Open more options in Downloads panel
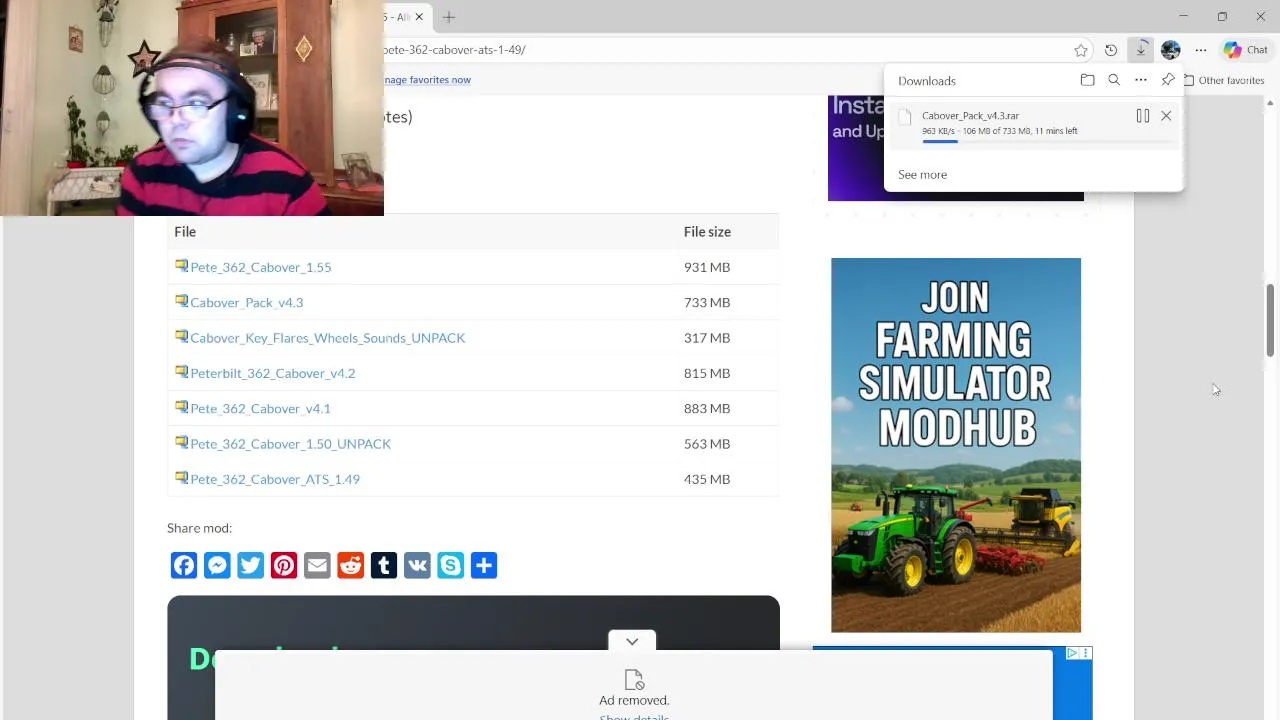The width and height of the screenshot is (1280, 720). pyautogui.click(x=1141, y=80)
